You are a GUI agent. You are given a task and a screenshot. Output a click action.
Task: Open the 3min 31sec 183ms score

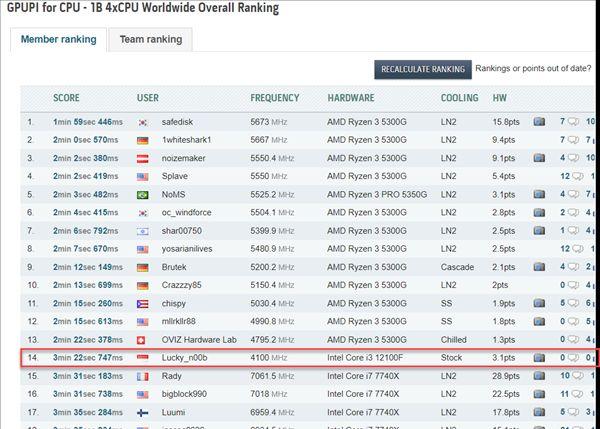88,376
